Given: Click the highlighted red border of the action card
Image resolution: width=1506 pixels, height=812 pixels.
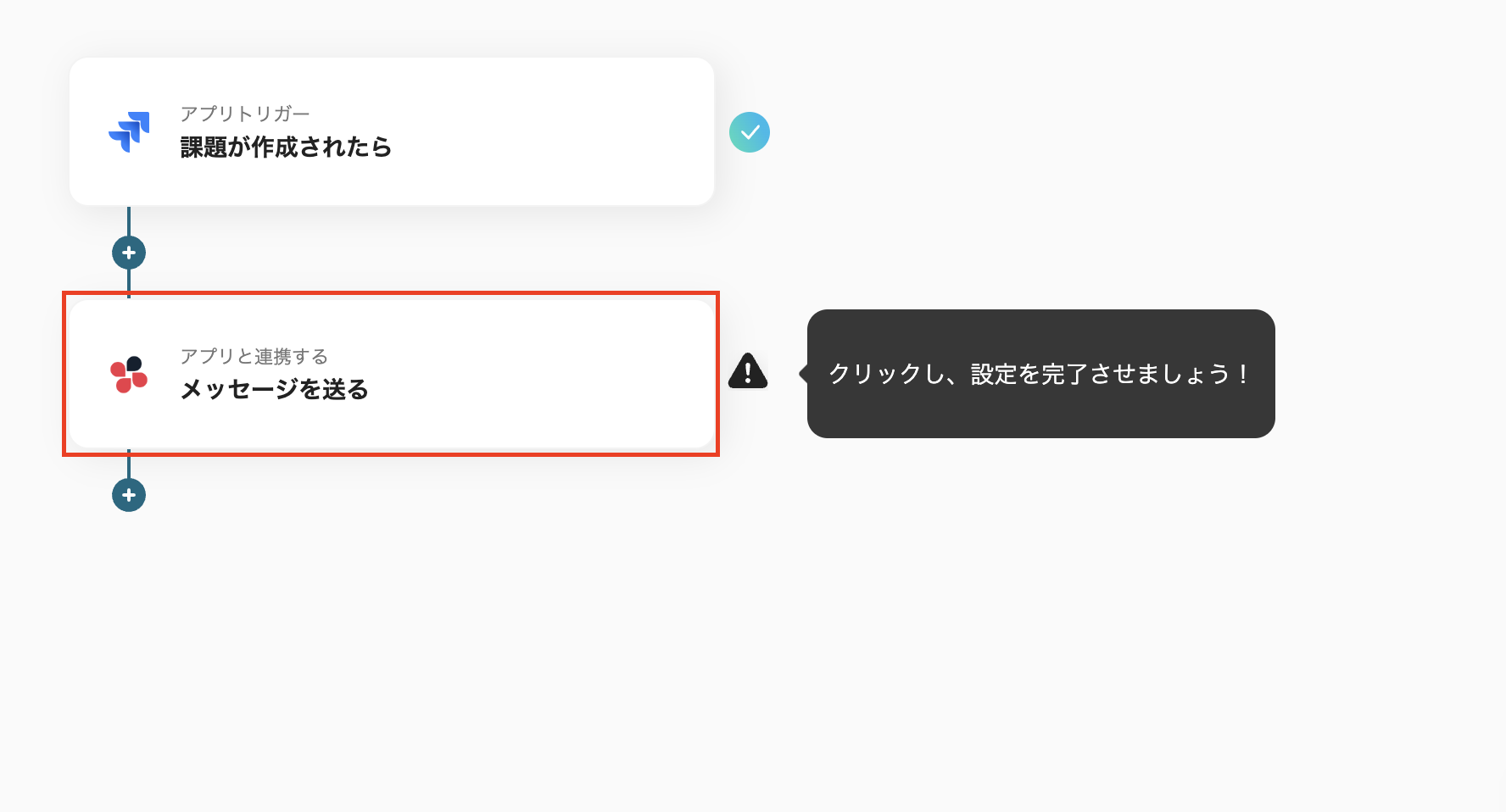Looking at the screenshot, I should point(390,293).
